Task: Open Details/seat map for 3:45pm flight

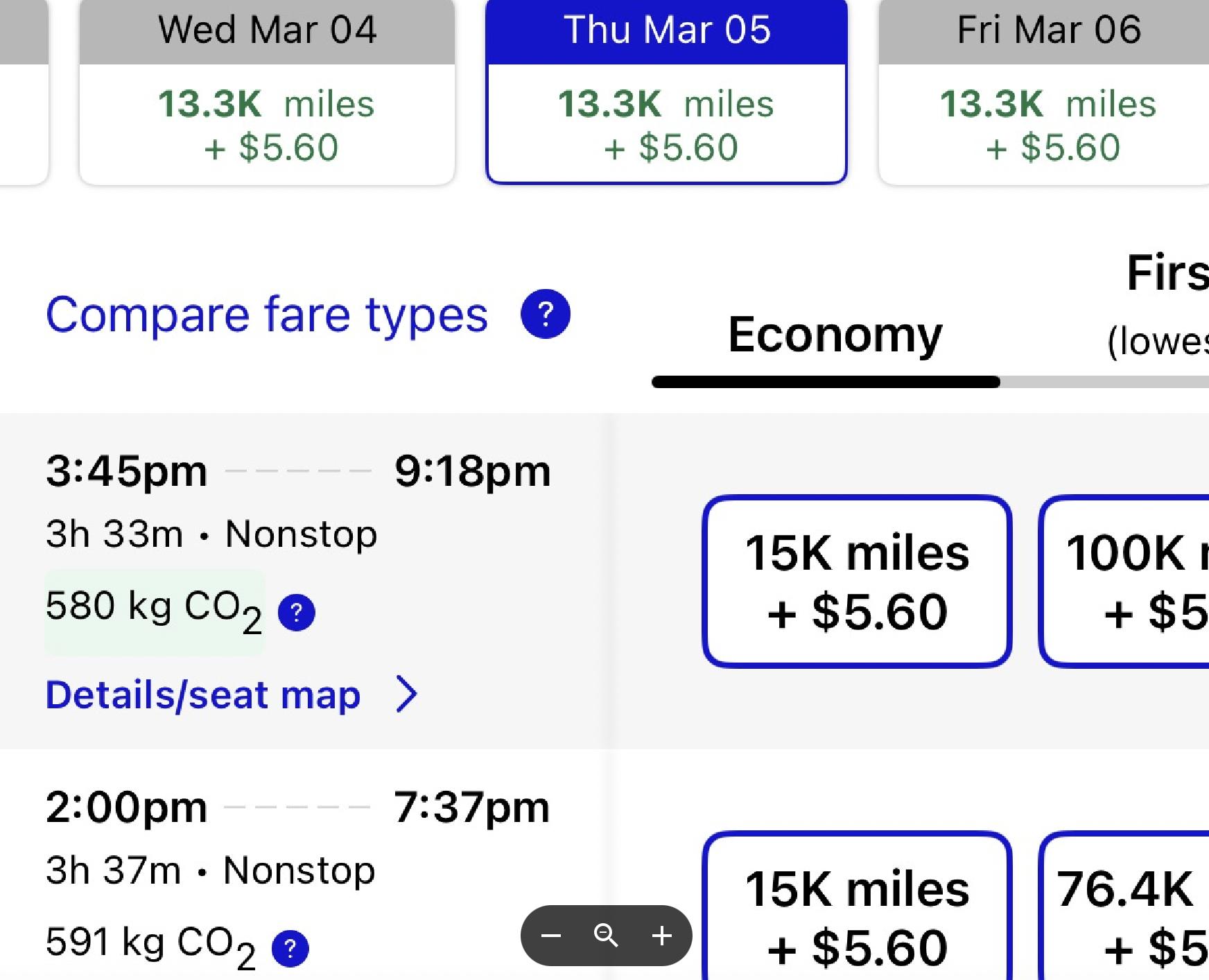Action: pos(203,694)
